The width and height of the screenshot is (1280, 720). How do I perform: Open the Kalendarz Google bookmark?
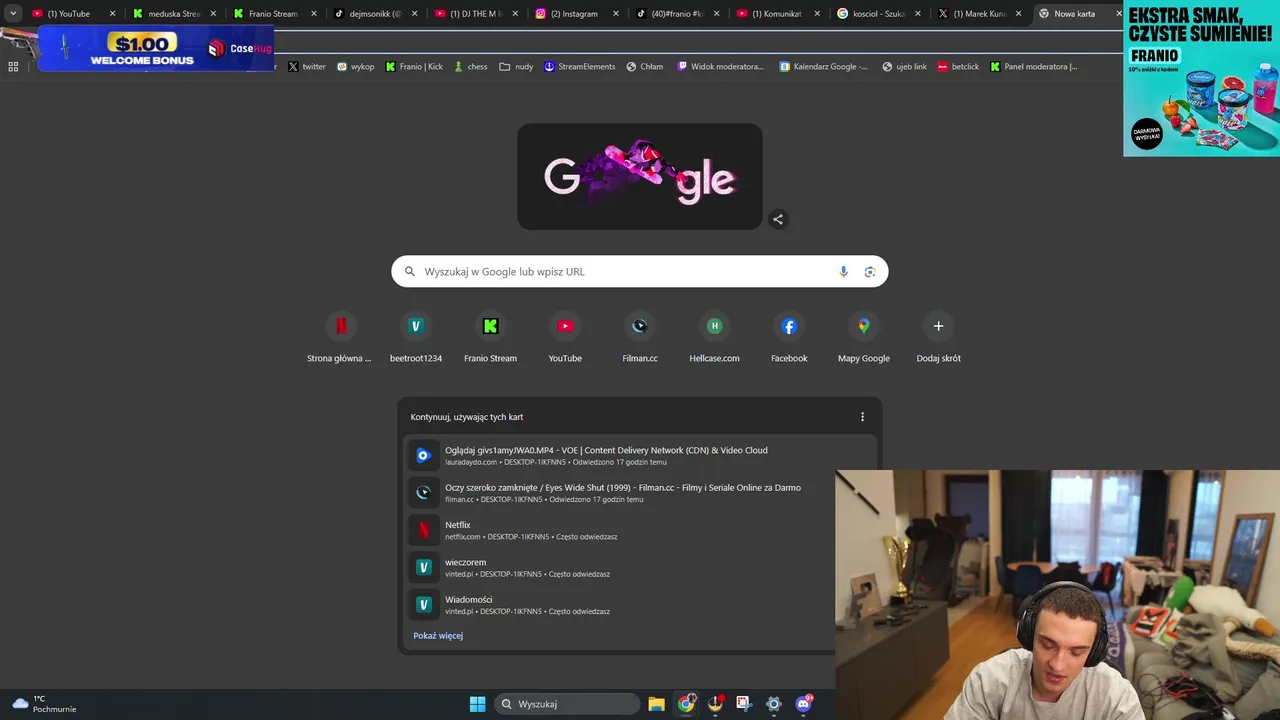click(824, 67)
